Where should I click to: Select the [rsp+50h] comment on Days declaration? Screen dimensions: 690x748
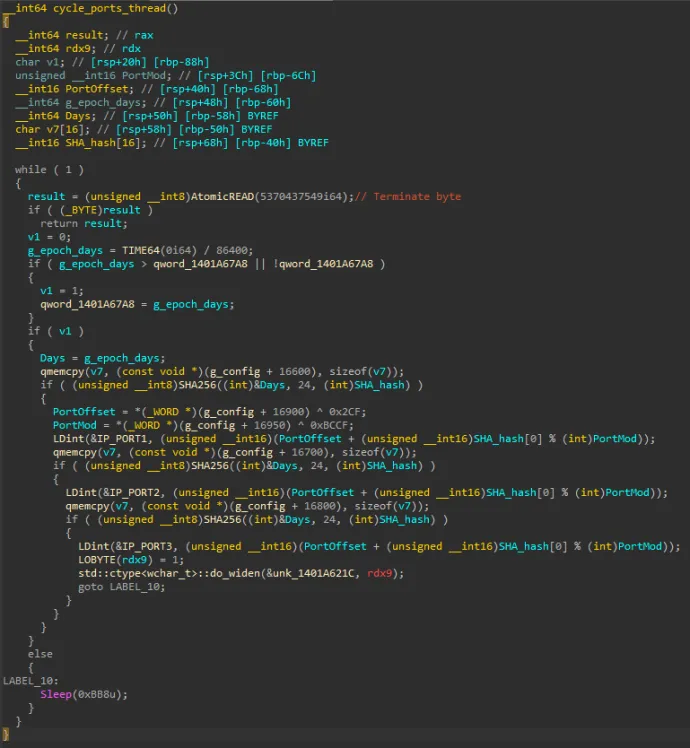click(150, 116)
